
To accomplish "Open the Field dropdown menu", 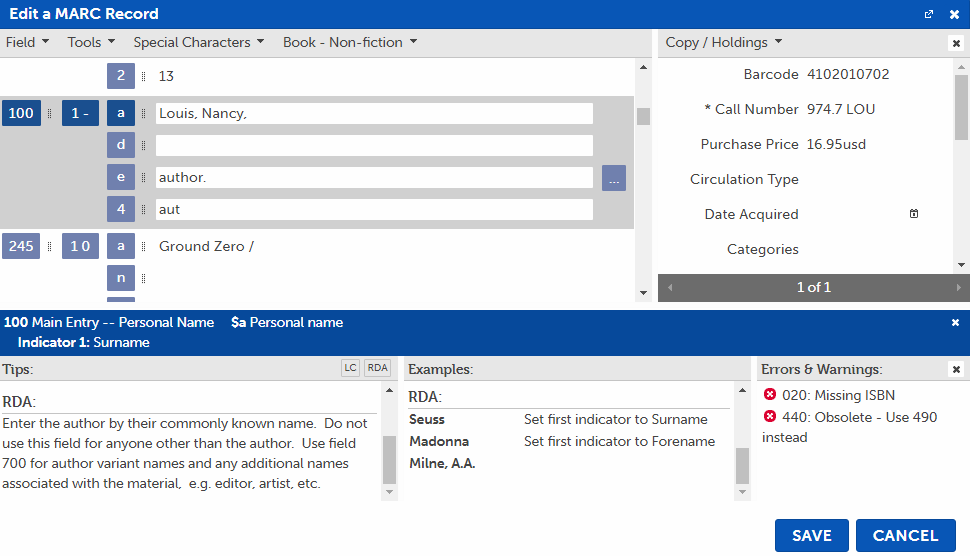I will point(27,42).
